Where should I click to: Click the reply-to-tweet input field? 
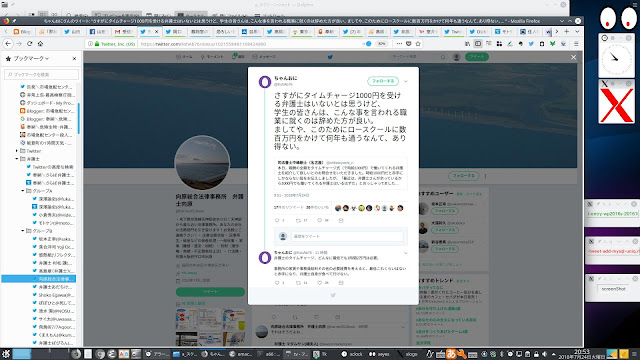coord(347,236)
